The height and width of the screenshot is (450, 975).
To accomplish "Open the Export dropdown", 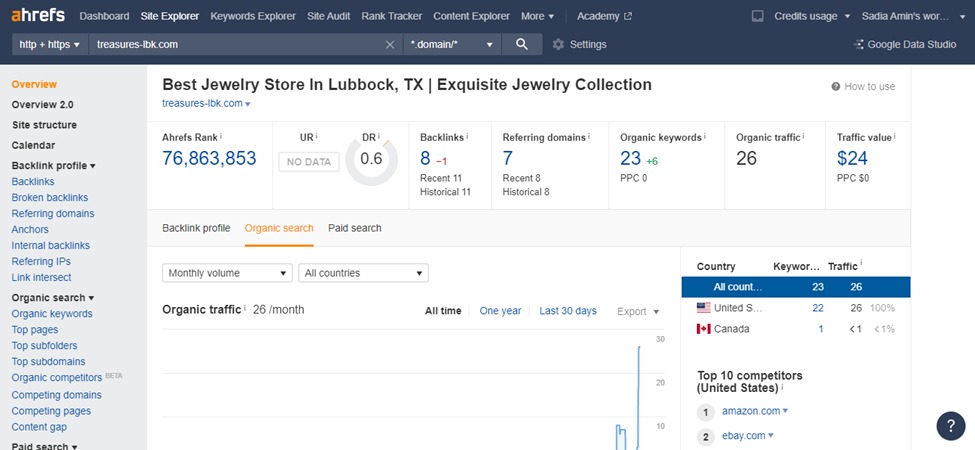I will coord(638,311).
